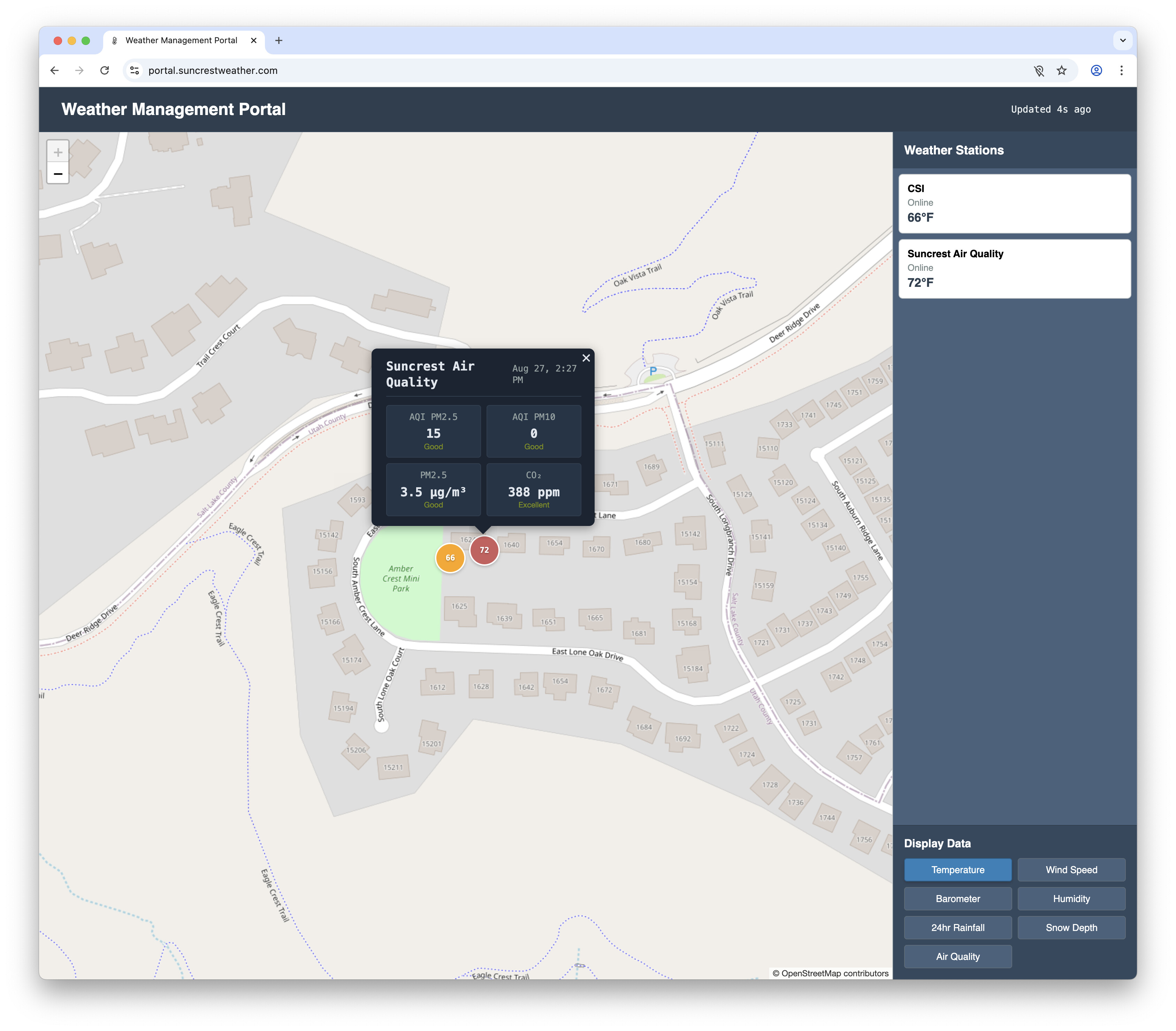Select the Weather Management Portal tab

click(x=181, y=40)
